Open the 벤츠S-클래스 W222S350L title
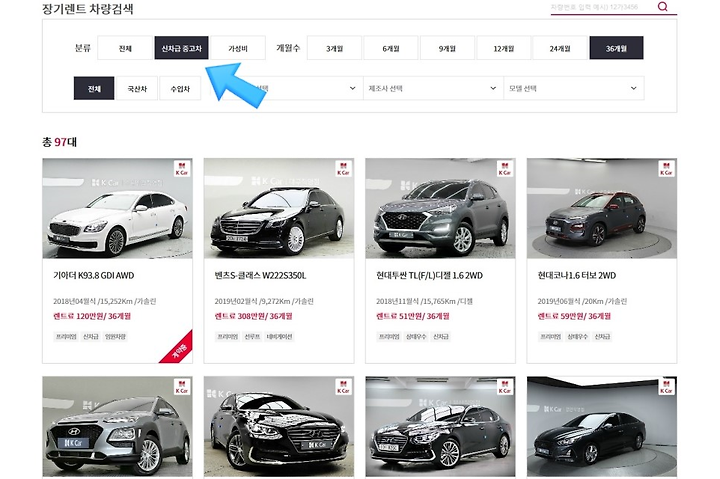 coord(260,276)
